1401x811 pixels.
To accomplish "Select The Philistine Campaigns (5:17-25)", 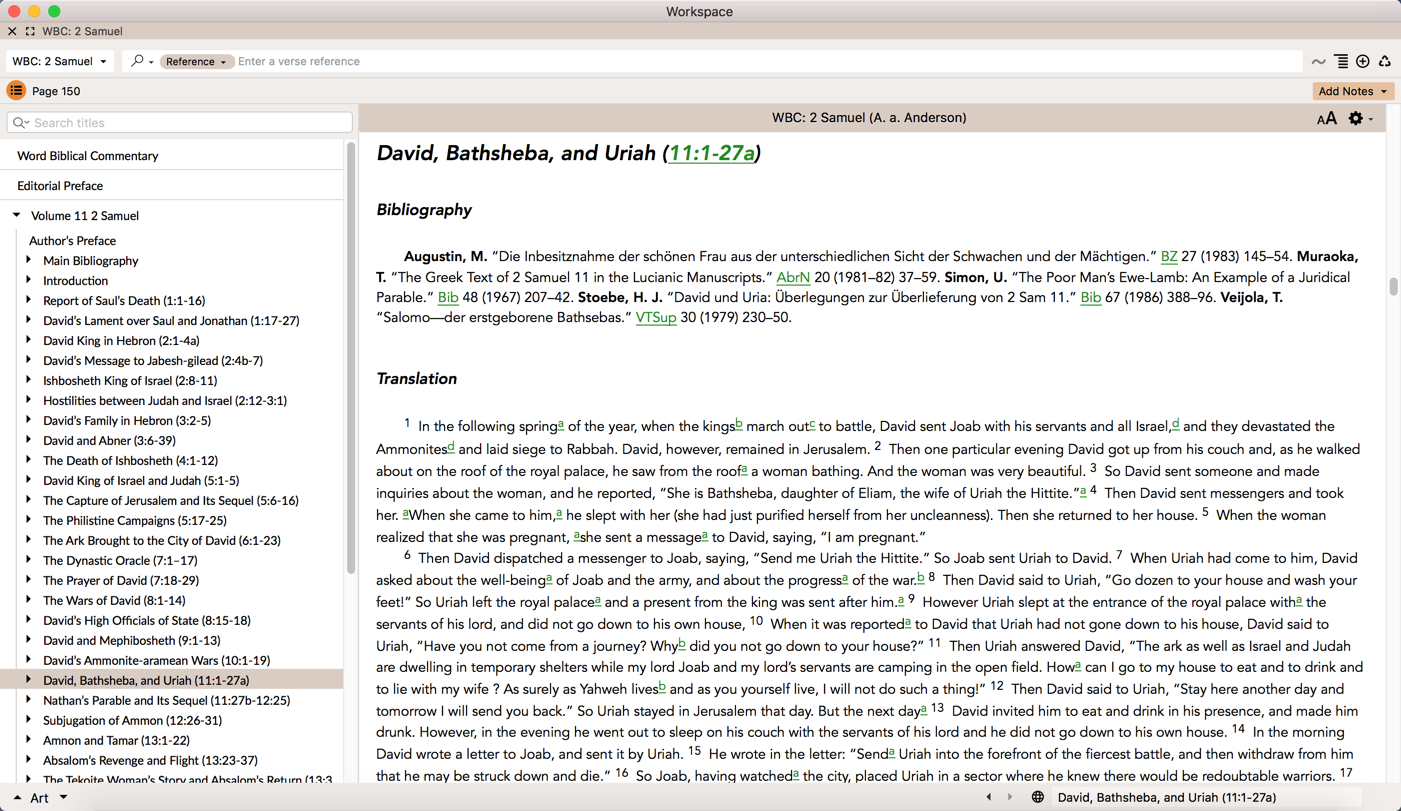I will pyautogui.click(x=135, y=521).
